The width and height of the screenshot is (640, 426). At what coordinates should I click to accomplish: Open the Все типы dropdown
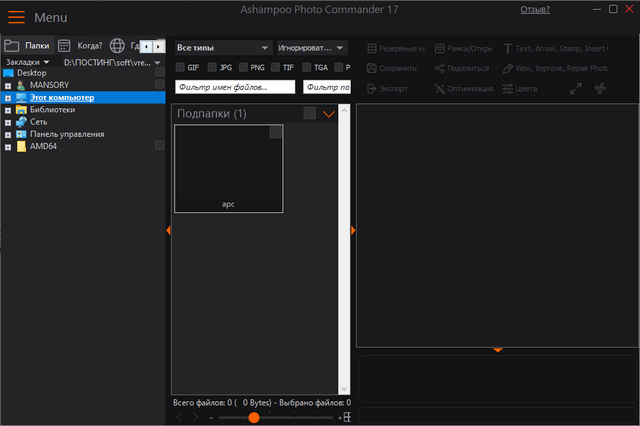[x=222, y=48]
